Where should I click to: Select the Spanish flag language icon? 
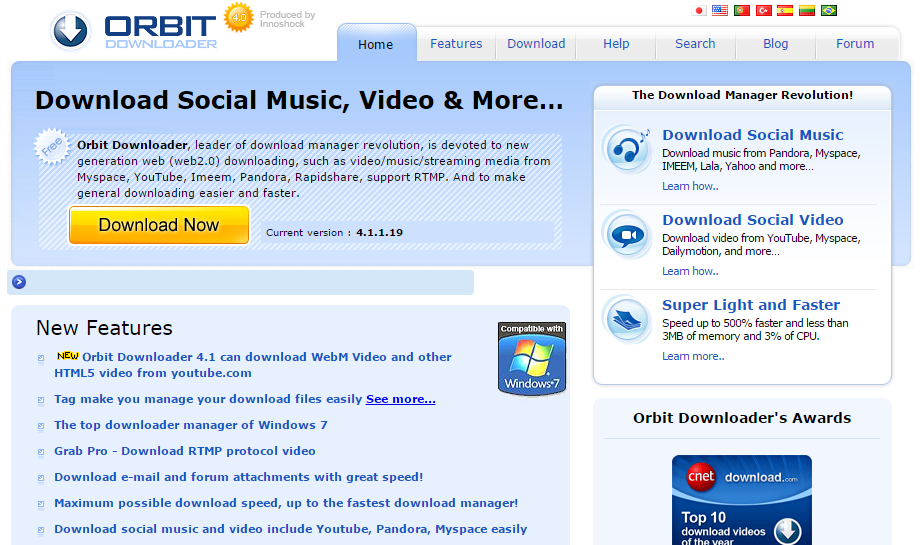click(x=785, y=11)
